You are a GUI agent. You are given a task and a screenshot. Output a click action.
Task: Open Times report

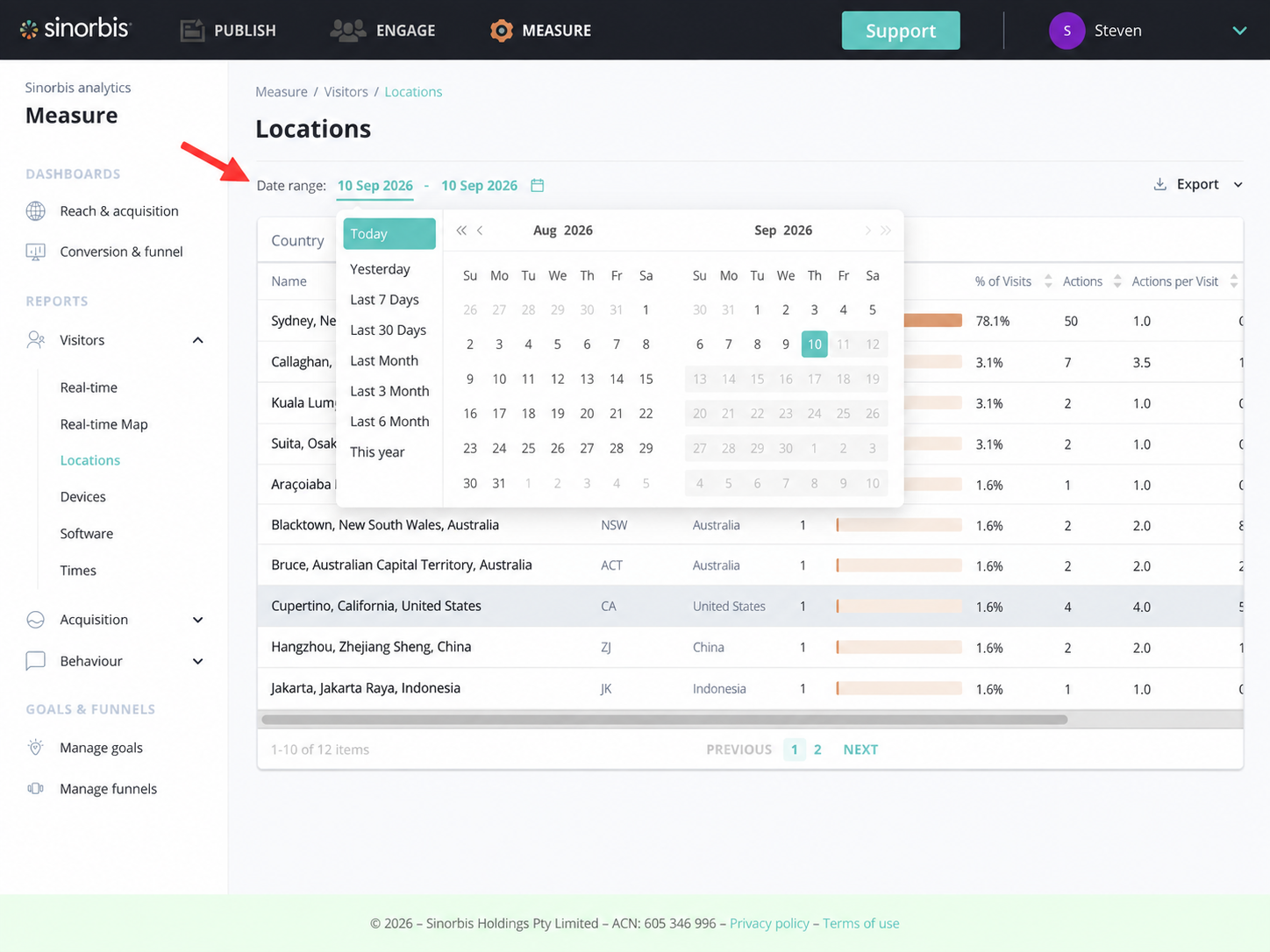coord(78,571)
